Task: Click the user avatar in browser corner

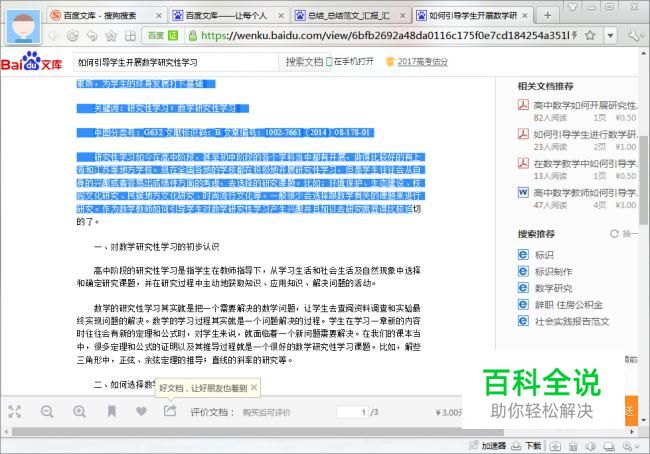Action: 23,26
